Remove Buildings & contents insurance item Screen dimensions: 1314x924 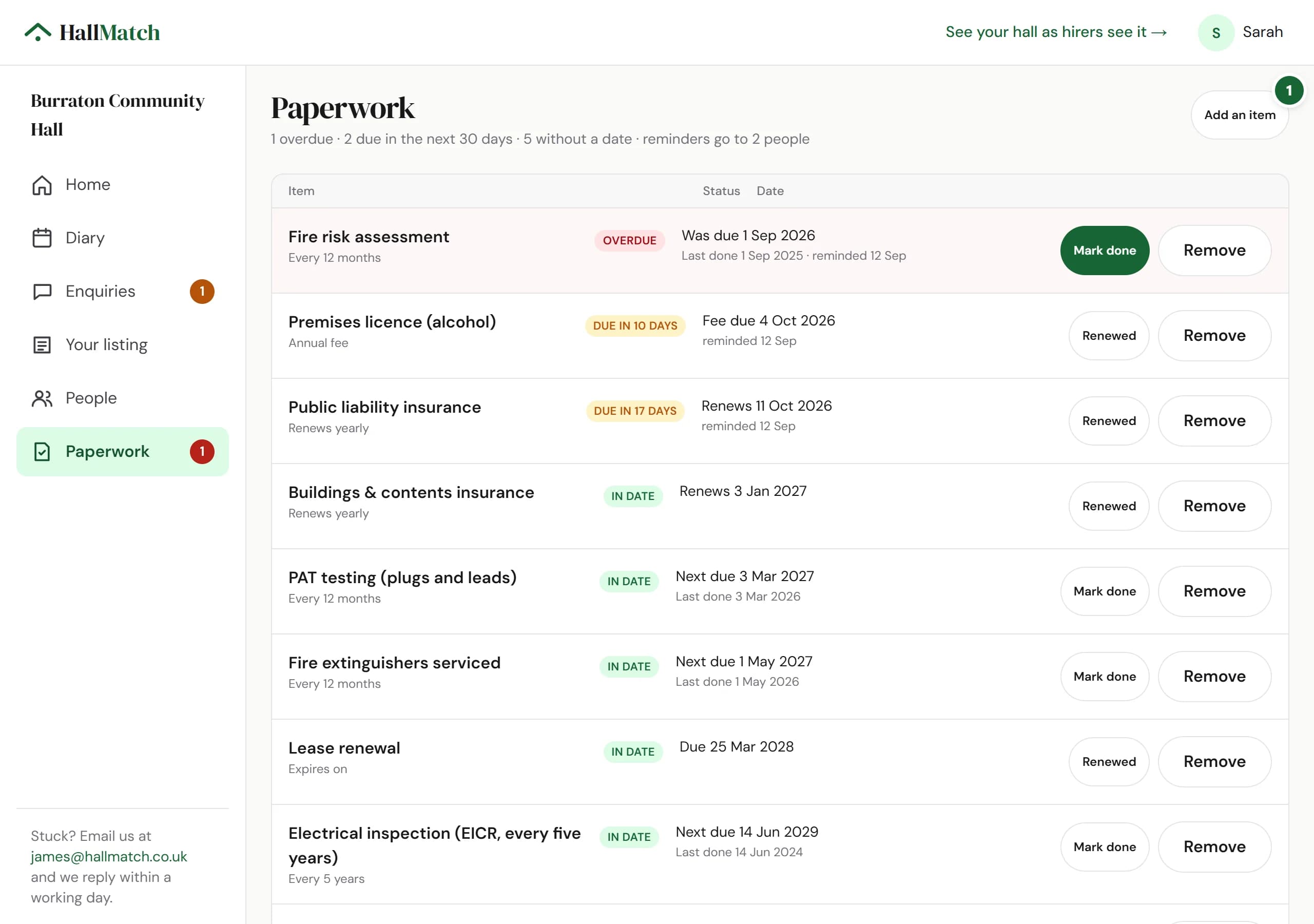click(x=1214, y=507)
